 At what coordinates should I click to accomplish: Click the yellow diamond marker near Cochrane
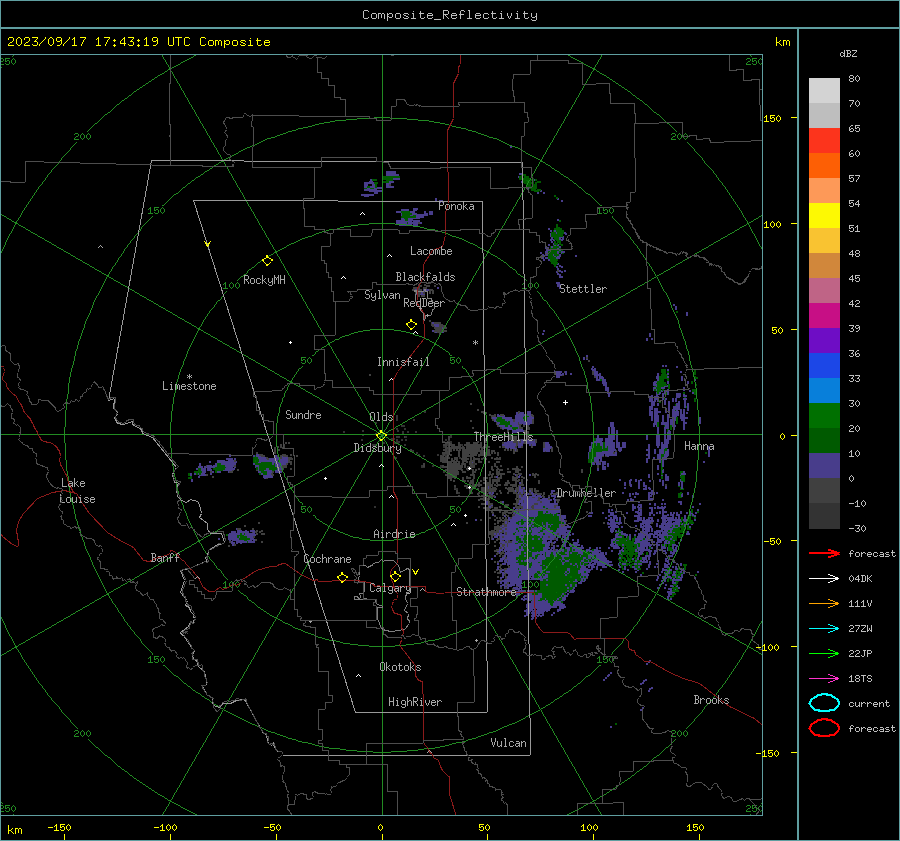[x=342, y=577]
